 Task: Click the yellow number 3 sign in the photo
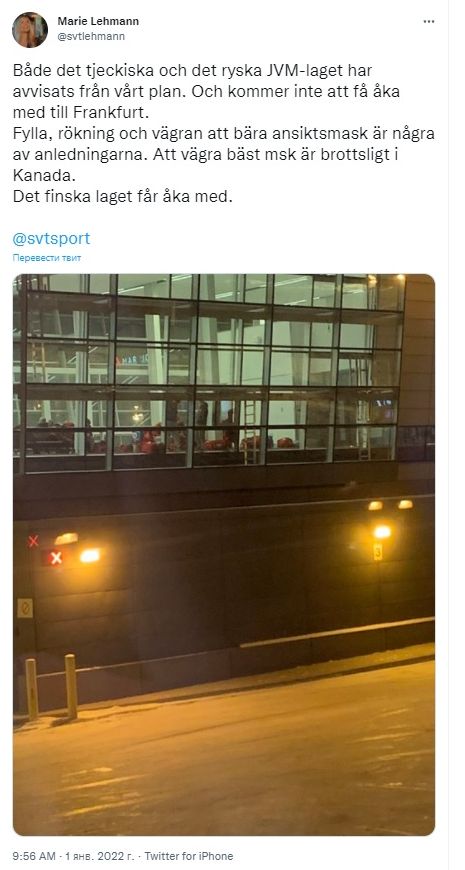[x=377, y=552]
